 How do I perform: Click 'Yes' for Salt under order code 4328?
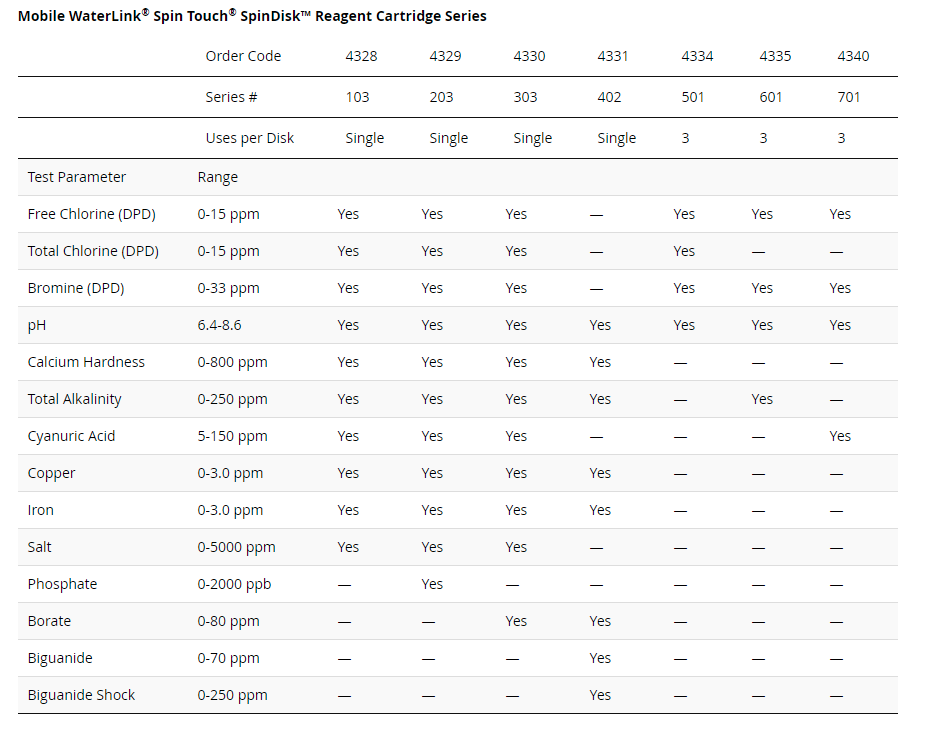(348, 547)
